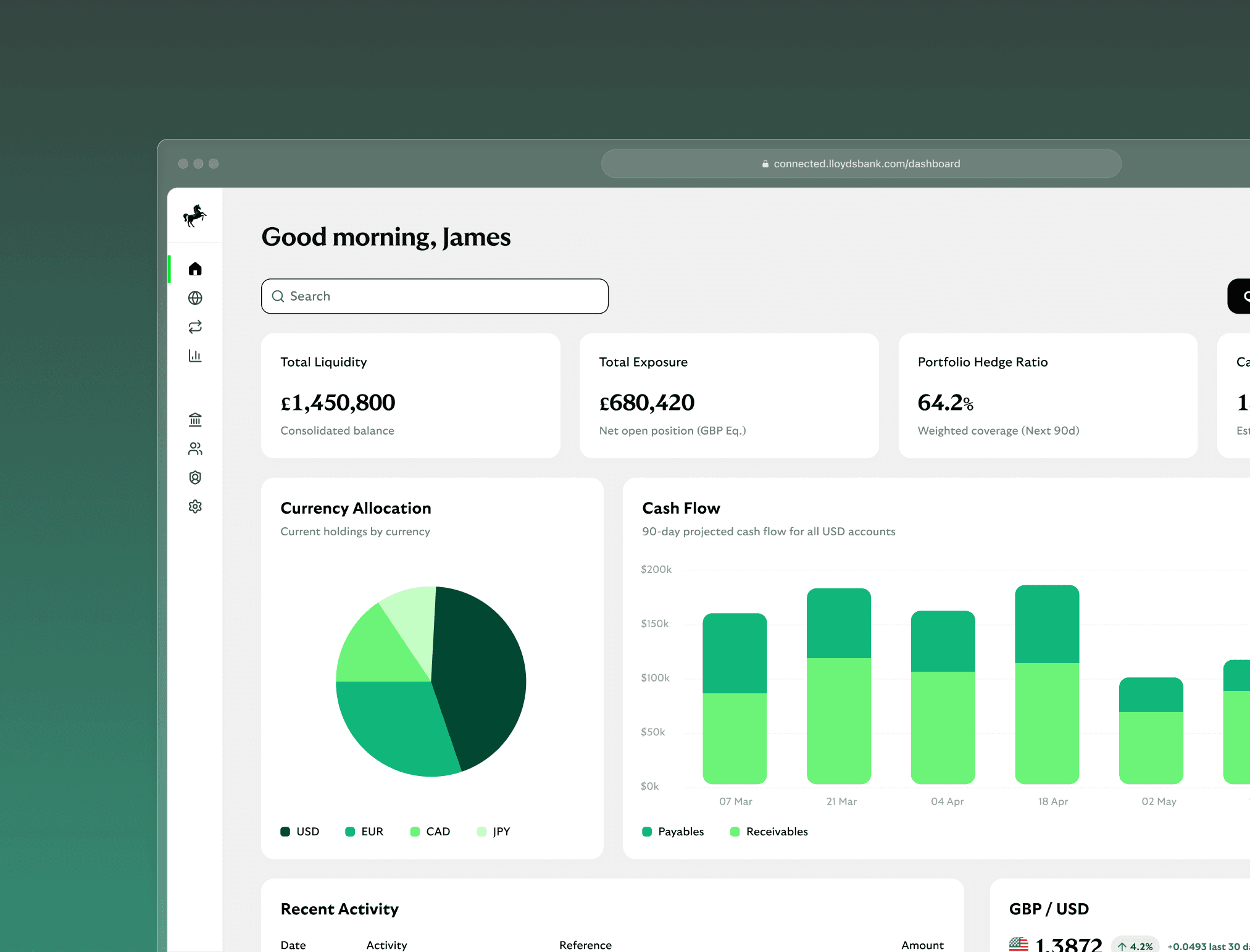Click the dark USD pie slice
The width and height of the screenshot is (1250, 952).
pyautogui.click(x=481, y=673)
